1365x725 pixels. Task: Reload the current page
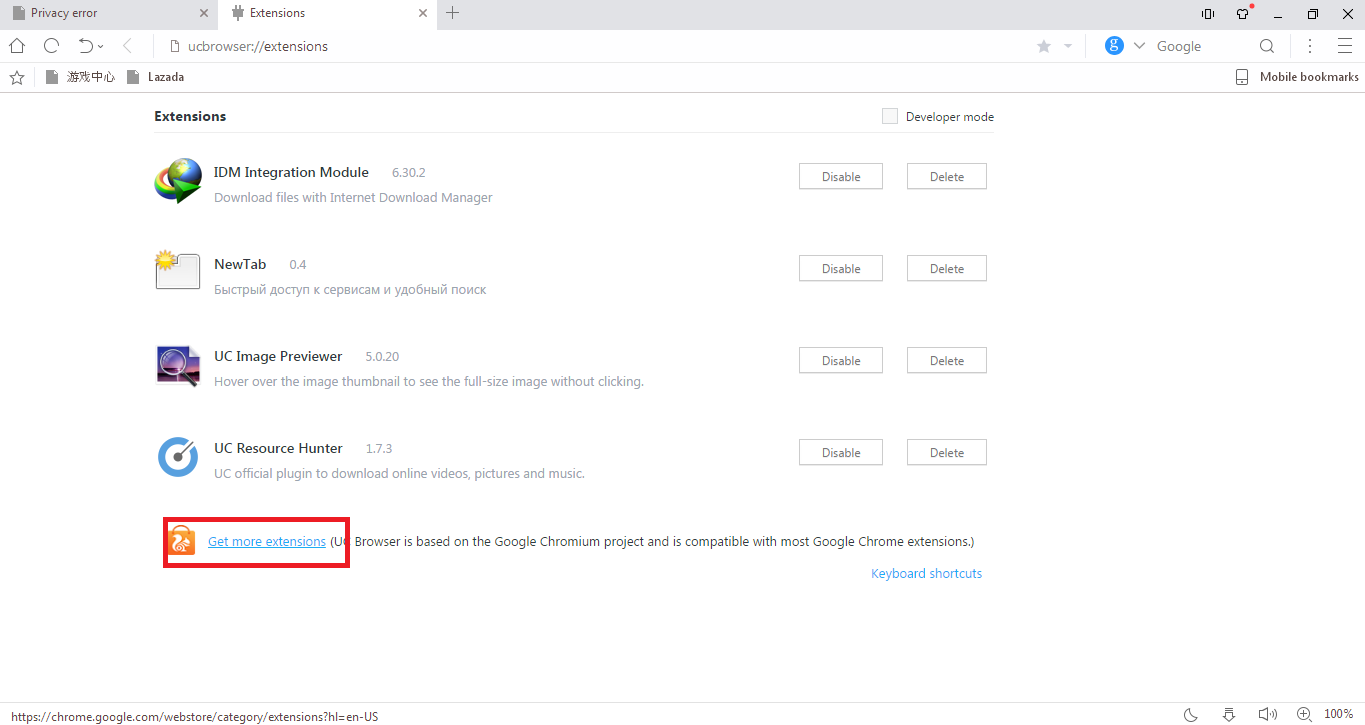coord(52,46)
